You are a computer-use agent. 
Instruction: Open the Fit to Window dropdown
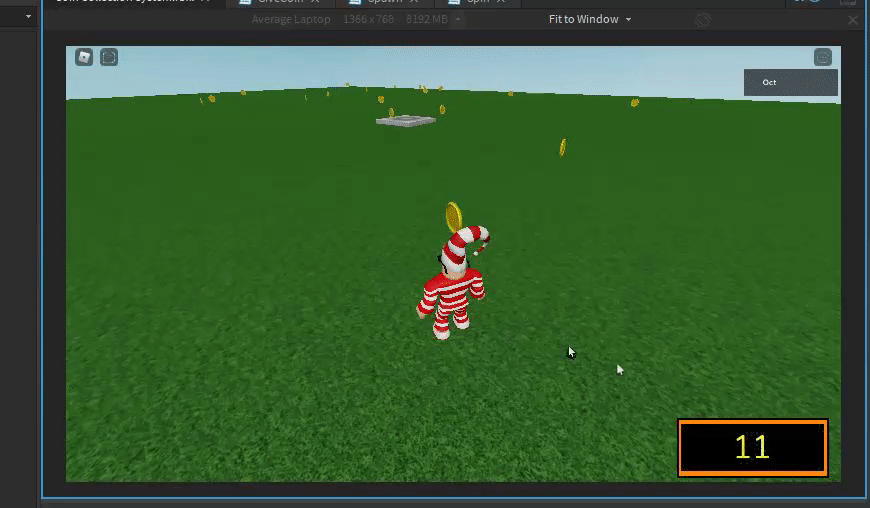pos(590,19)
